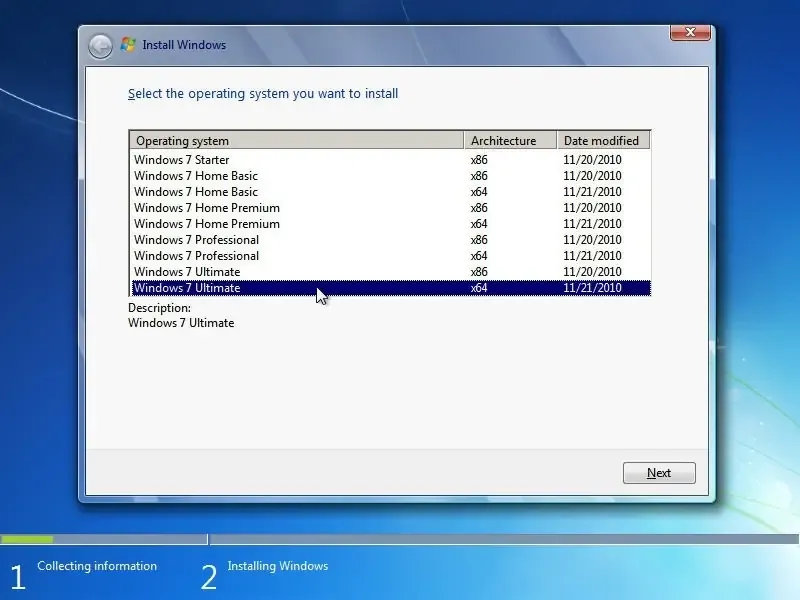The width and height of the screenshot is (800, 600).
Task: Click the Install Windows title text
Action: pyautogui.click(x=187, y=45)
